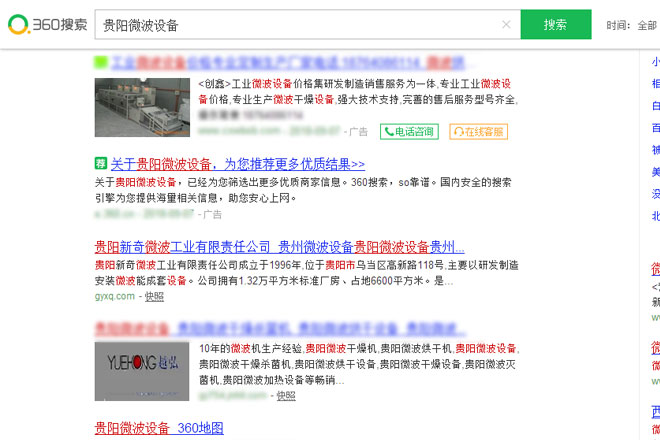Viewport: 660px width, 440px height.
Task: Open the blurred first ad result title
Action: [287, 63]
